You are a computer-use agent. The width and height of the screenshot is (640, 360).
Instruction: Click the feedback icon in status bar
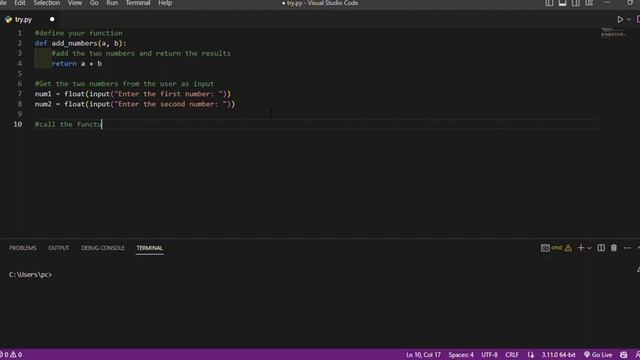tap(623, 355)
